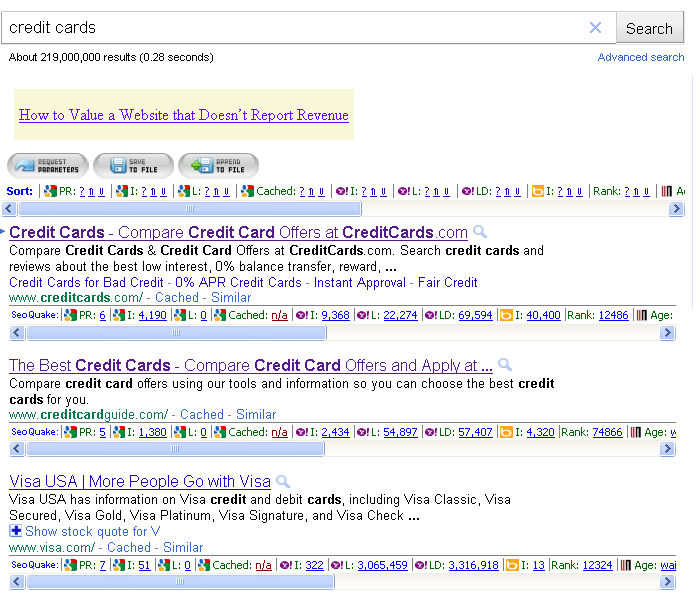Click the Bing I icon in Sort bar
Image resolution: width=696 pixels, height=597 pixels.
[538, 191]
